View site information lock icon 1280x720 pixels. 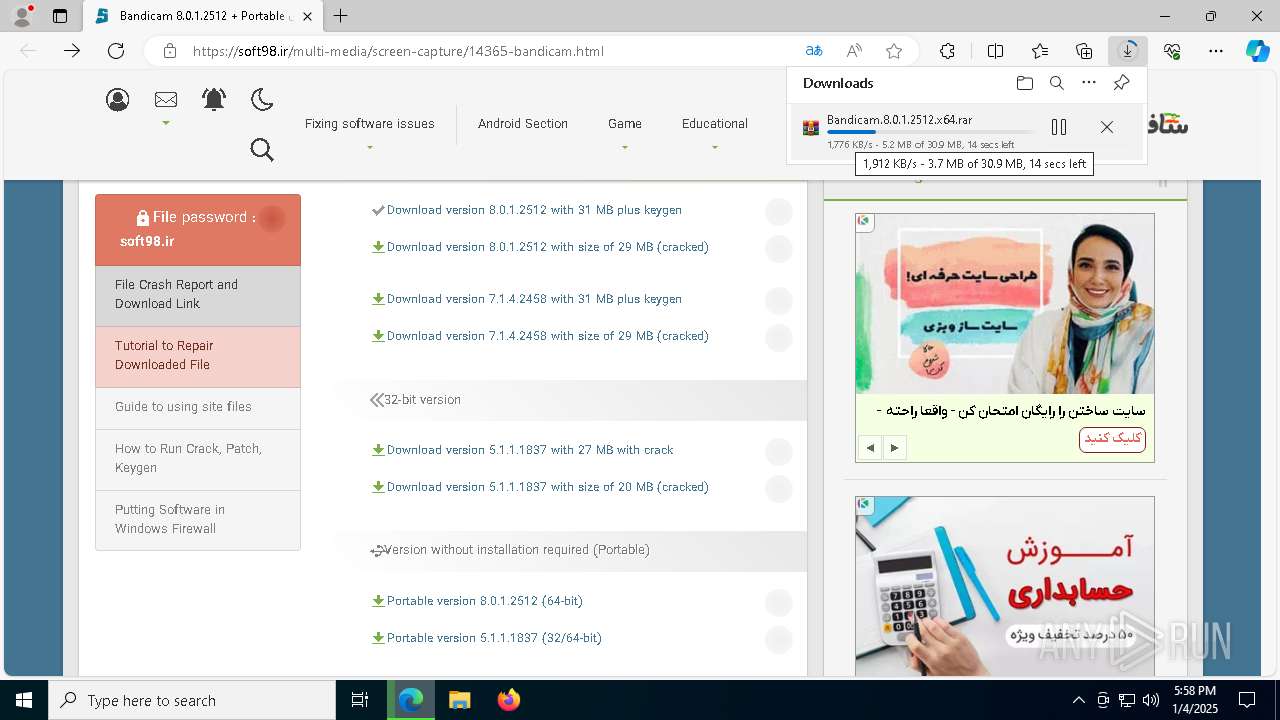click(x=170, y=51)
